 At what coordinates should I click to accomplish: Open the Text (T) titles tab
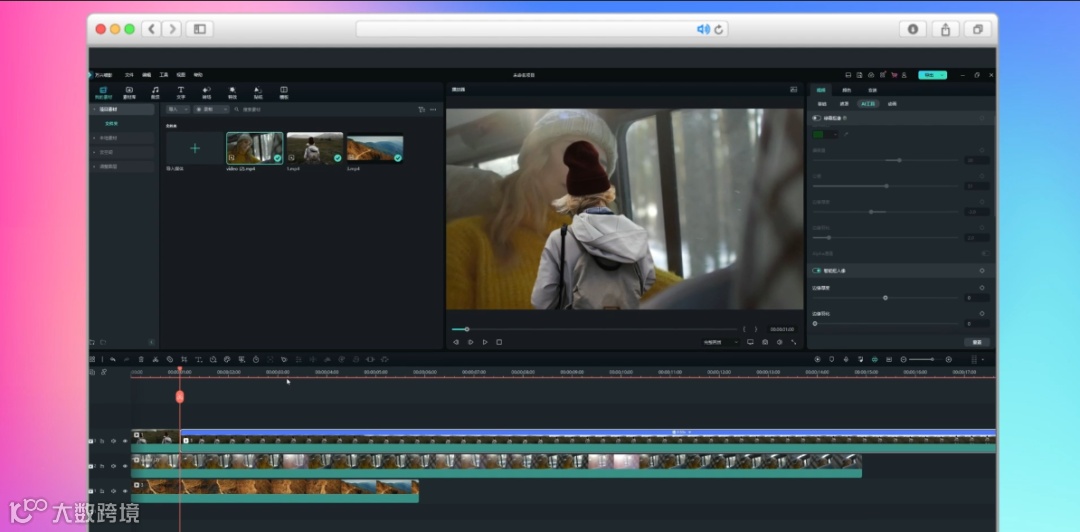(x=181, y=92)
